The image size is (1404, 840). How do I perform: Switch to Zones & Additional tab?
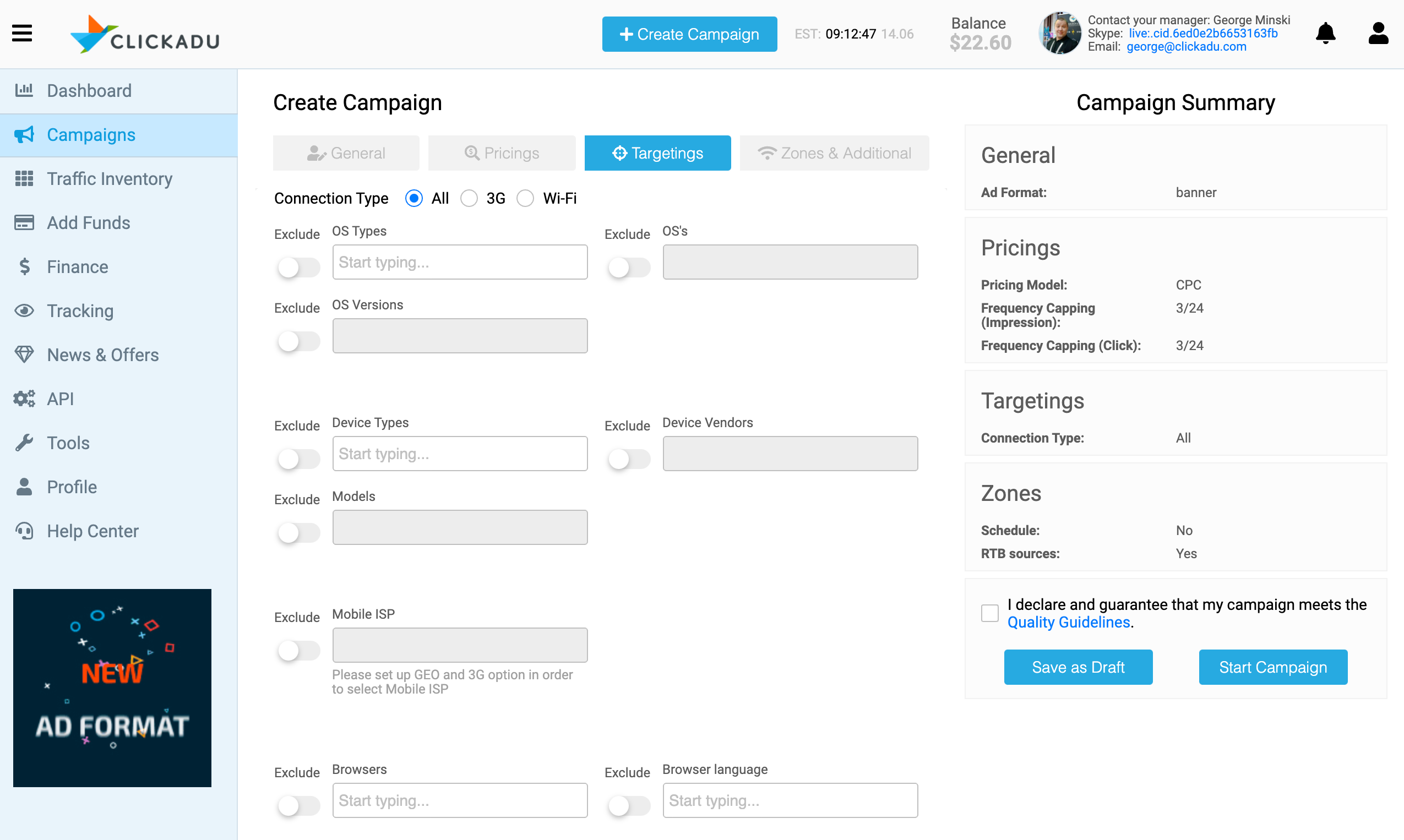pyautogui.click(x=834, y=153)
